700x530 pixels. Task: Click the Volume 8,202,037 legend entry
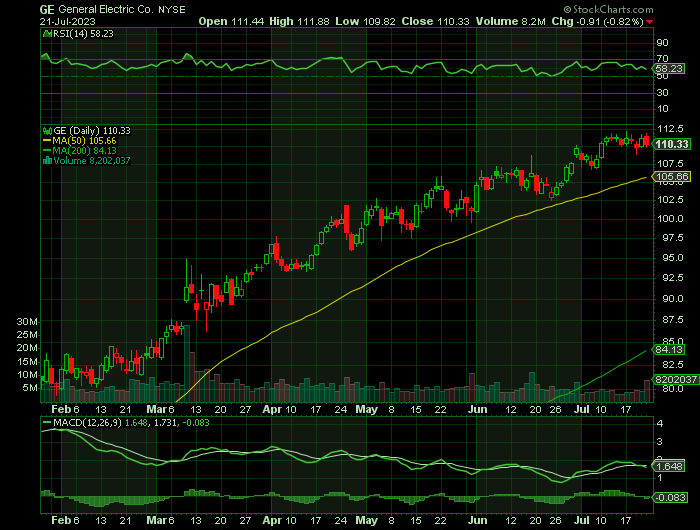(92, 161)
